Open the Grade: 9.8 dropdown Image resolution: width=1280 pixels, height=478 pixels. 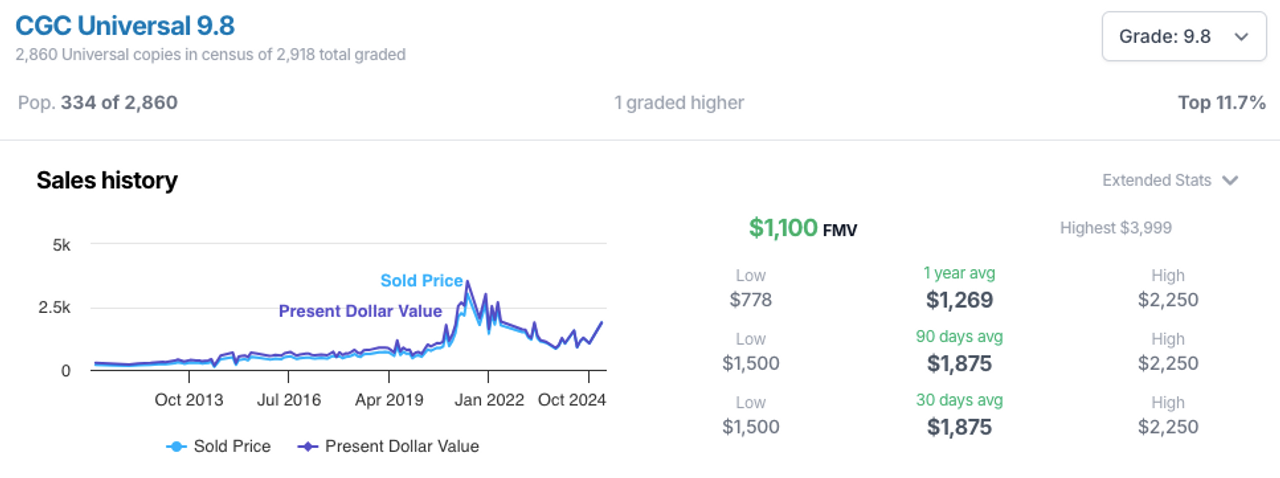(x=1183, y=37)
